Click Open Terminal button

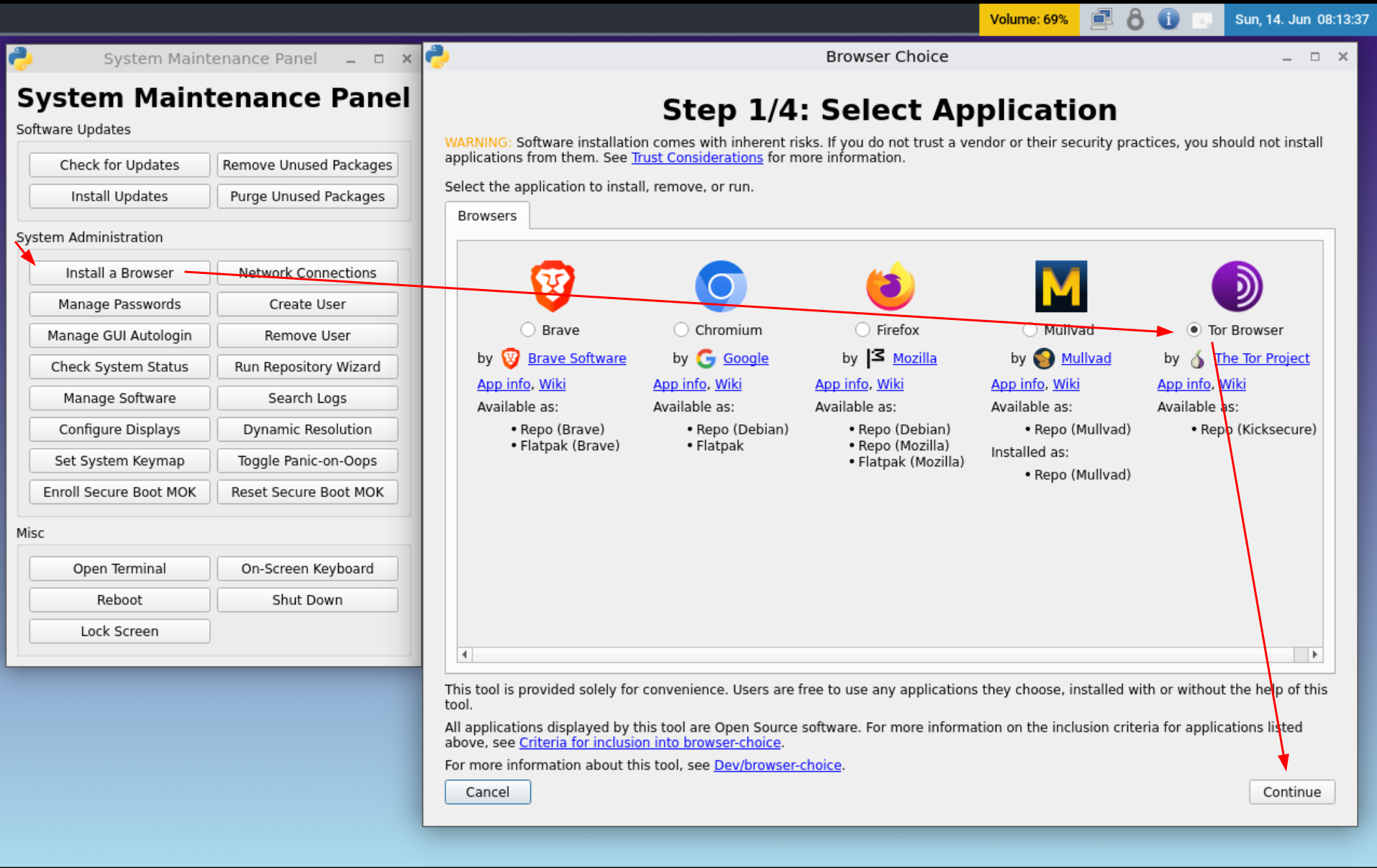(119, 569)
